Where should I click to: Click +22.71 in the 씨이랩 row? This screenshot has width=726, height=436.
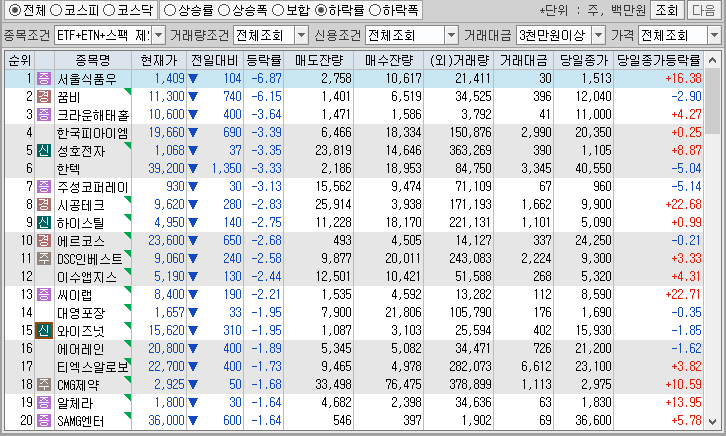click(x=683, y=294)
